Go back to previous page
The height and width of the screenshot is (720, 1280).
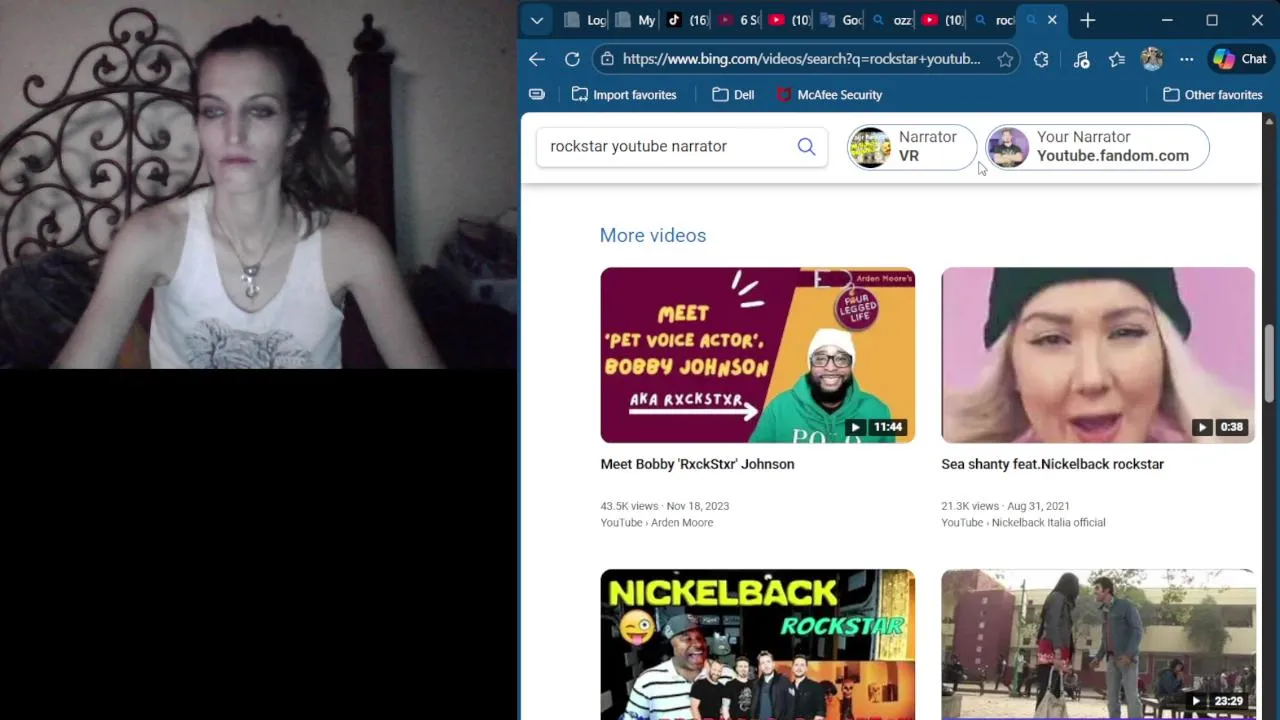tap(537, 59)
